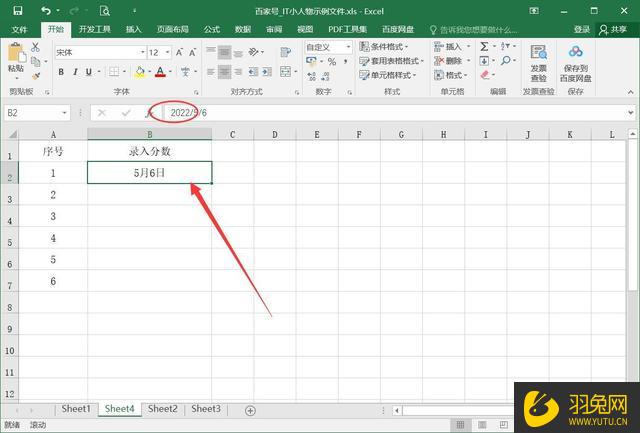Viewport: 640px width, 433px height.
Task: Open Cell Styles (单元格样式) dropdown
Action: [387, 75]
